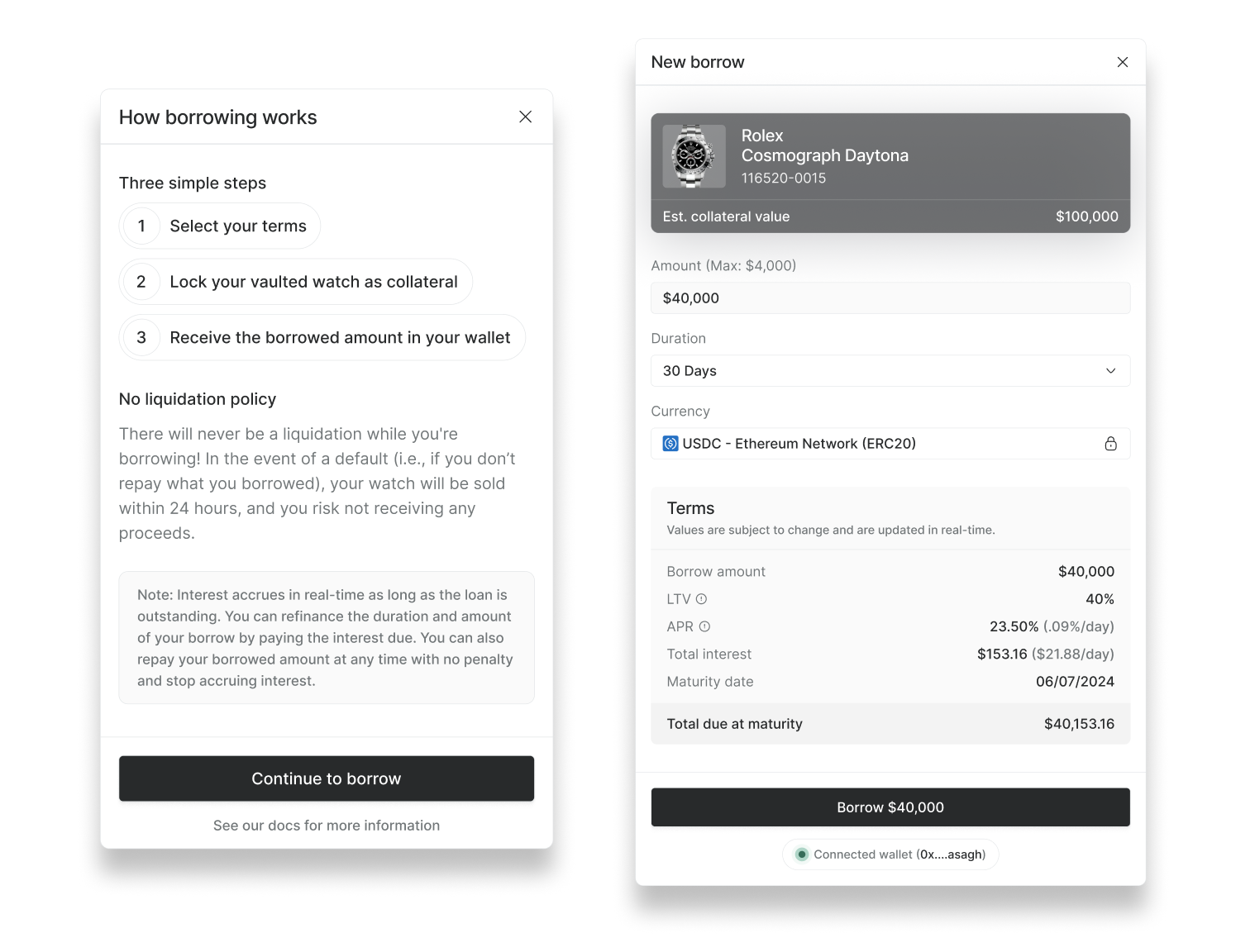This screenshot has width=1255, height=952.
Task: Click the reference number 116520-0015
Action: [x=783, y=178]
